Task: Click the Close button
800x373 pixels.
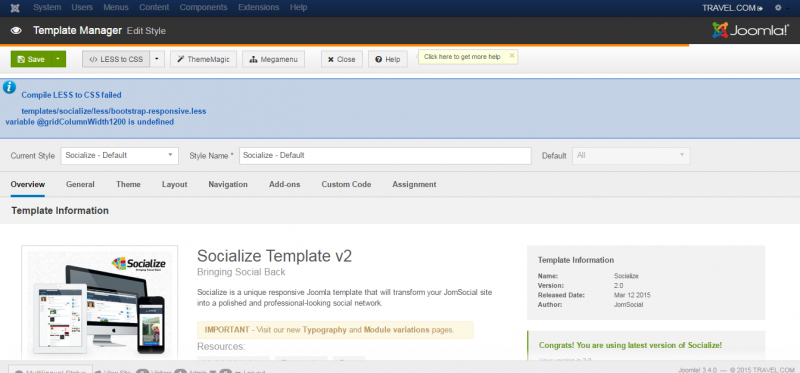Action: pos(341,59)
